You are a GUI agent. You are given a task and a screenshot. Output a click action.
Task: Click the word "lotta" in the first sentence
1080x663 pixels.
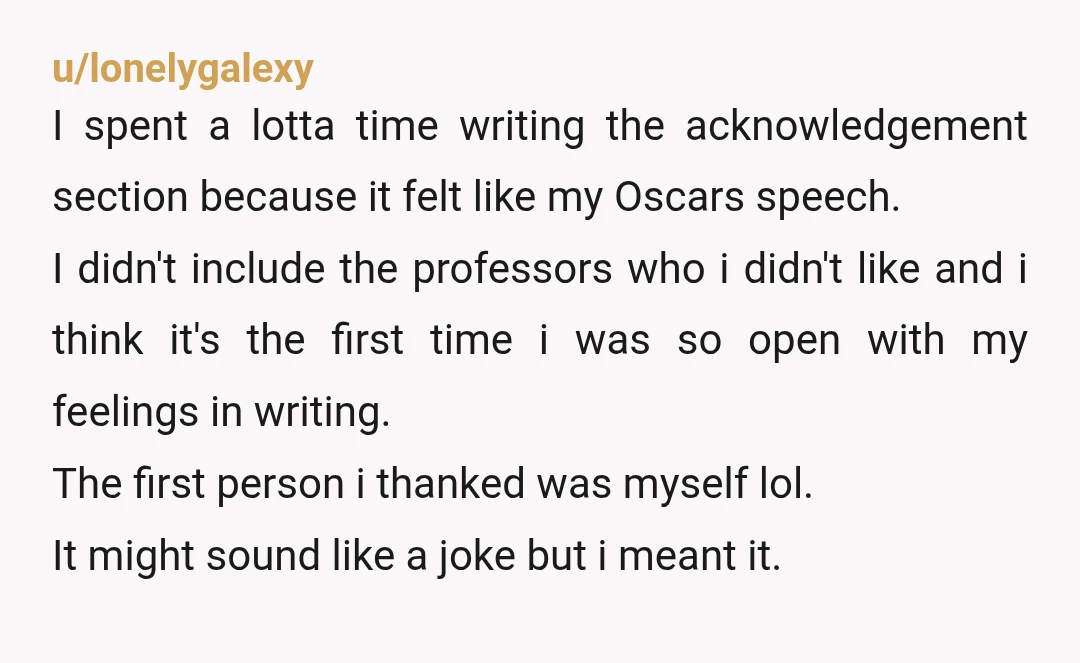293,127
